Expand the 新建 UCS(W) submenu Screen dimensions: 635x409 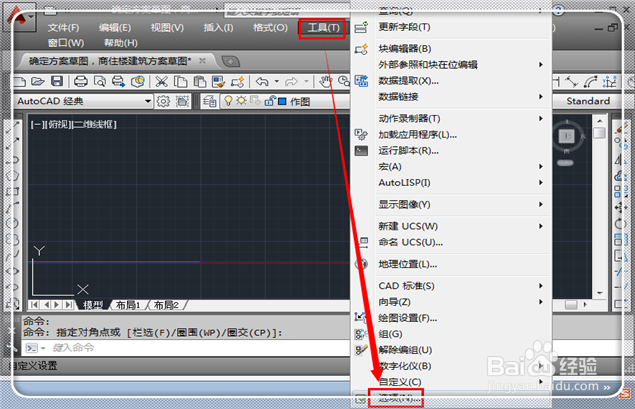[x=540, y=226]
